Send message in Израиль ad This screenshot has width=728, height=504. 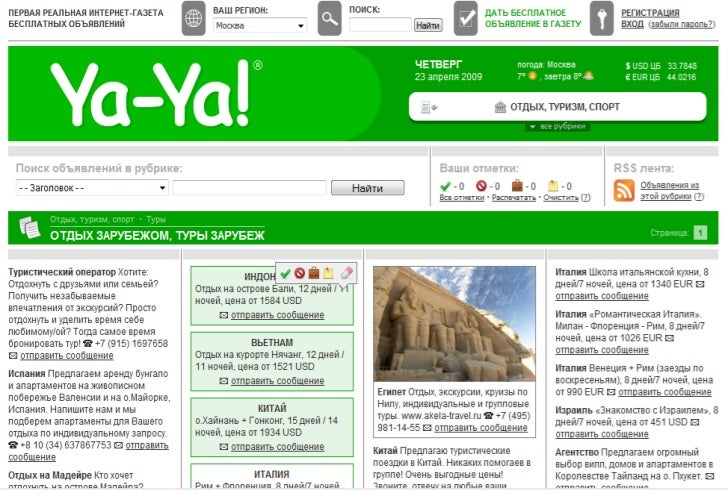coord(602,434)
